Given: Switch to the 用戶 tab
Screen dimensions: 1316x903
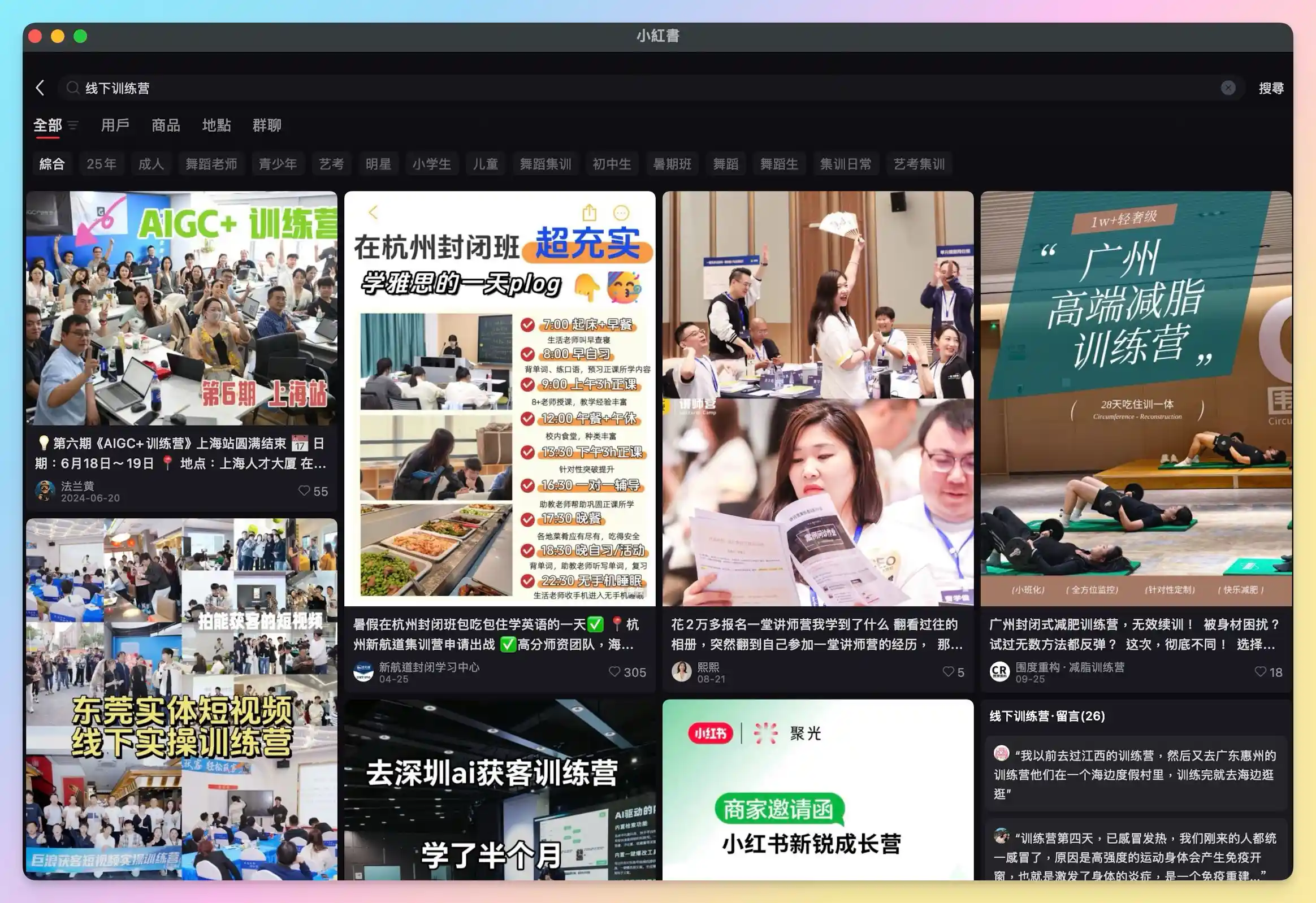Looking at the screenshot, I should pos(115,125).
